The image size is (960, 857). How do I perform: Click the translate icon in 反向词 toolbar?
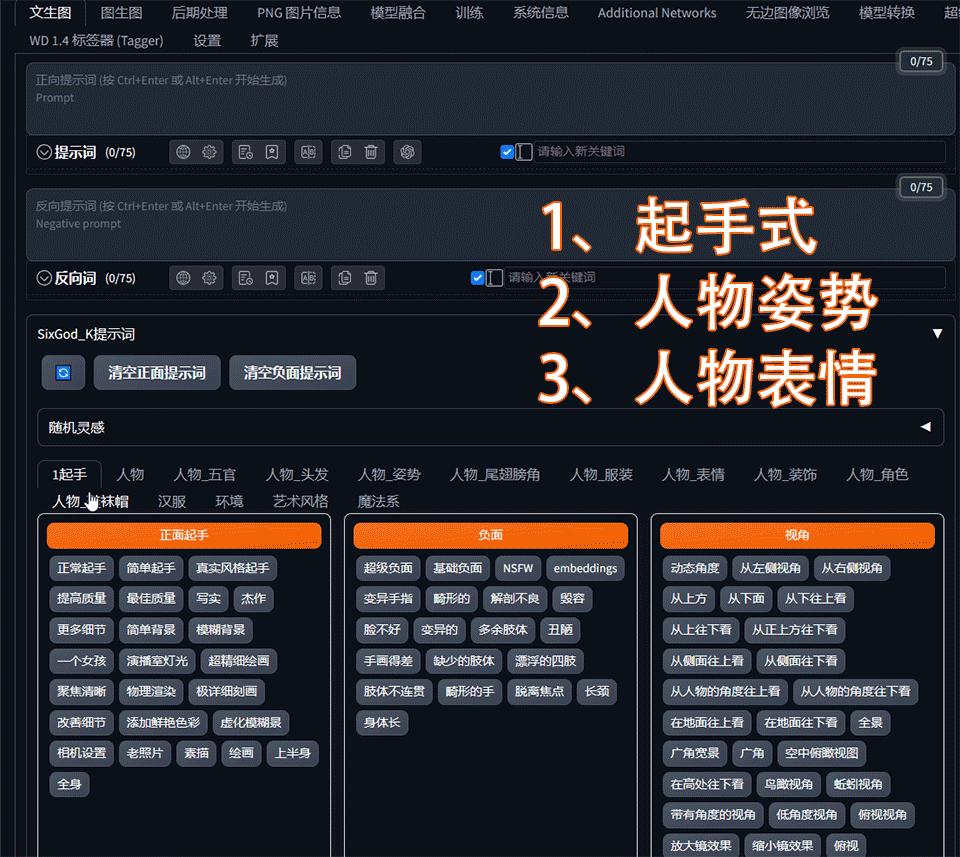(308, 278)
